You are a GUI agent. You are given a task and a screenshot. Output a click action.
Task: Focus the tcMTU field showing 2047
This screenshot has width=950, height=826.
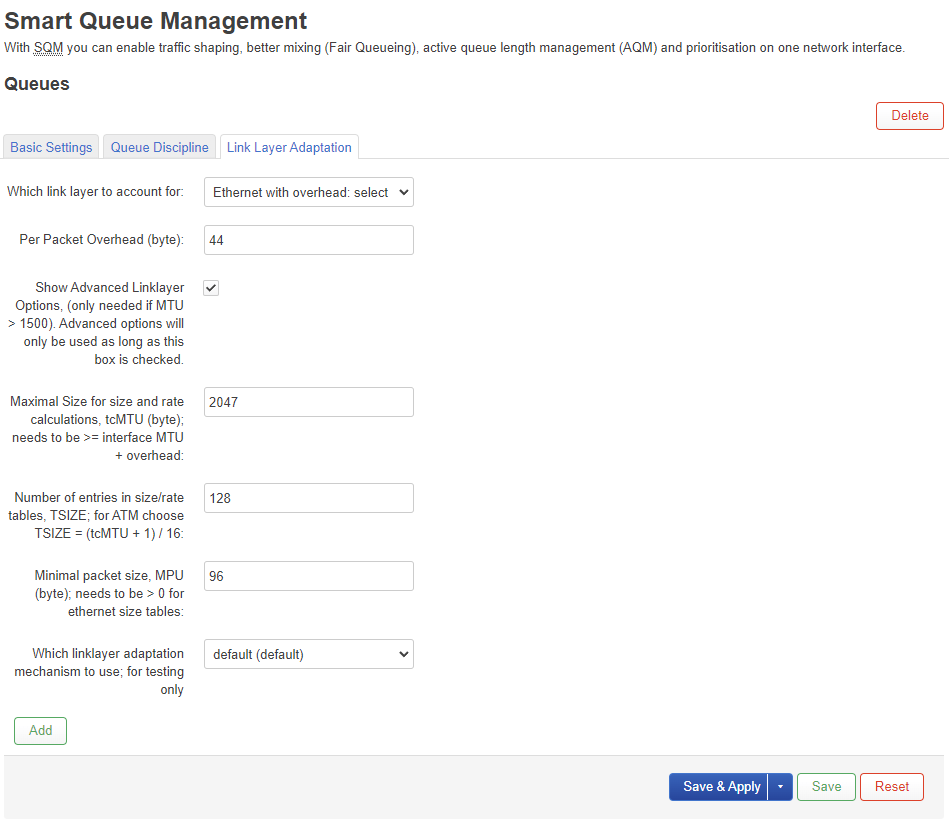tap(308, 402)
